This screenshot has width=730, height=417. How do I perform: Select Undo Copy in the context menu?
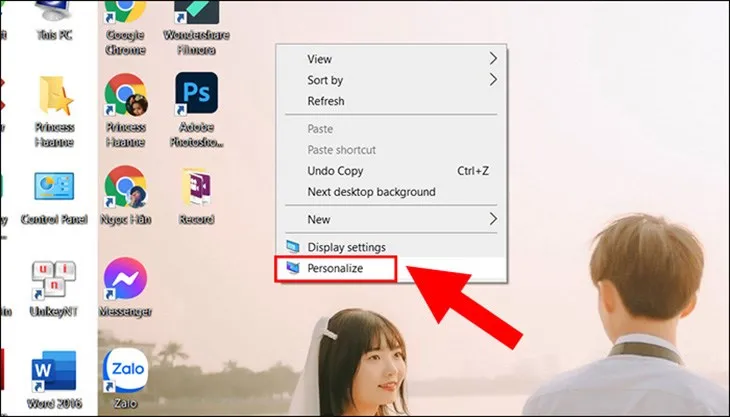[x=336, y=171]
